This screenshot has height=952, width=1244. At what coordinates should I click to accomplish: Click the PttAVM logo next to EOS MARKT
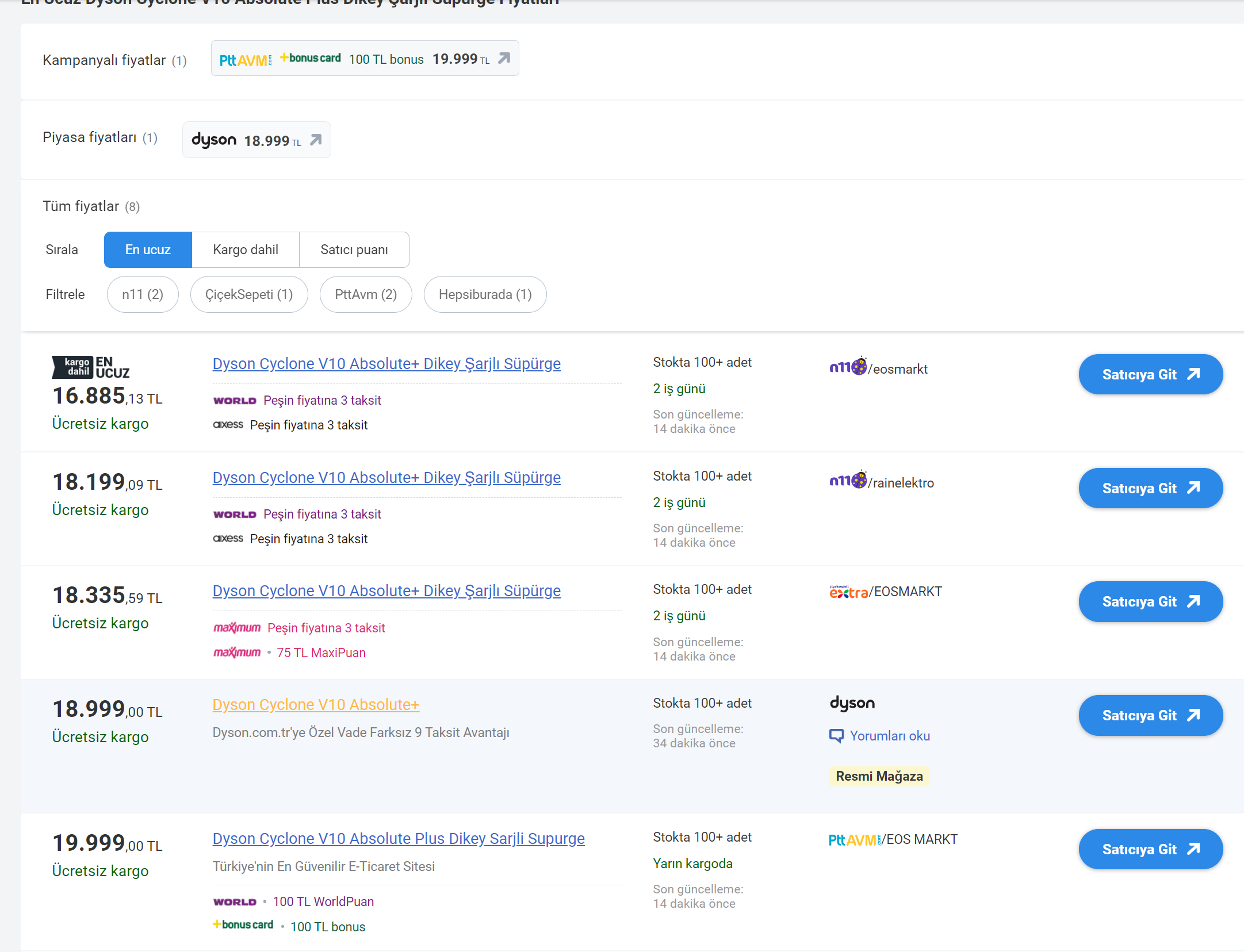click(855, 840)
